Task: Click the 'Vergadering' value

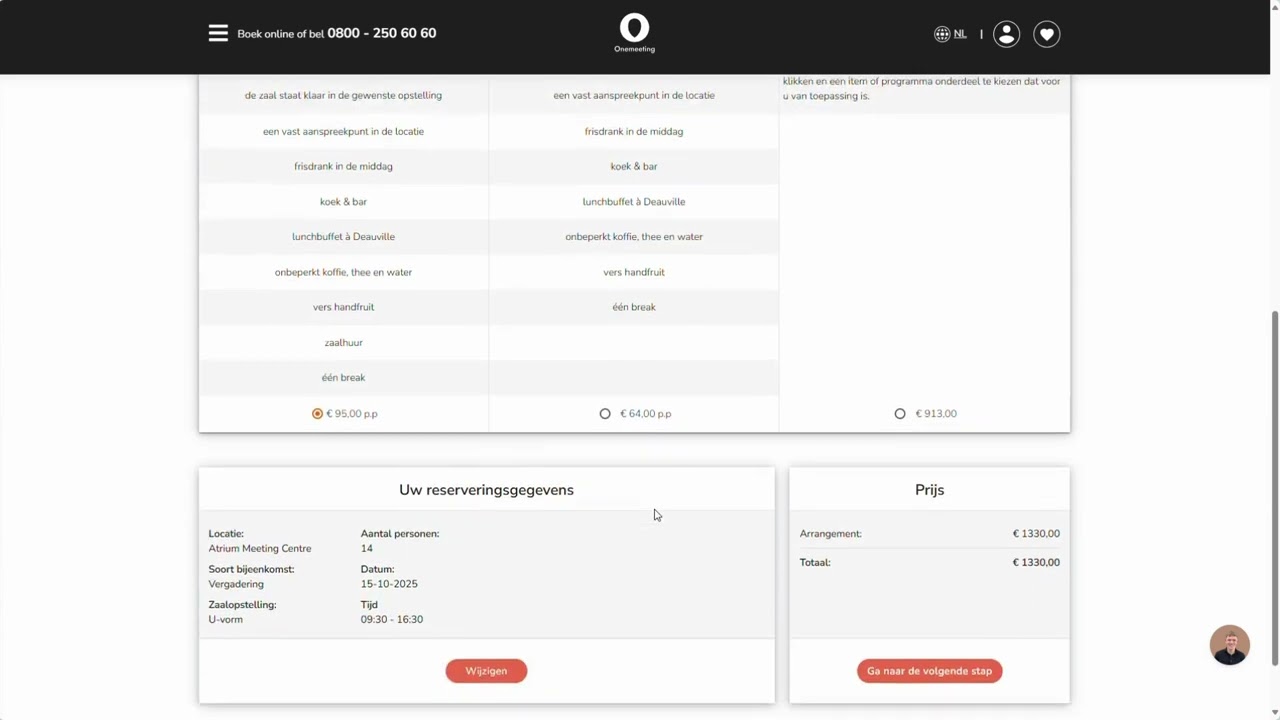Action: [236, 584]
